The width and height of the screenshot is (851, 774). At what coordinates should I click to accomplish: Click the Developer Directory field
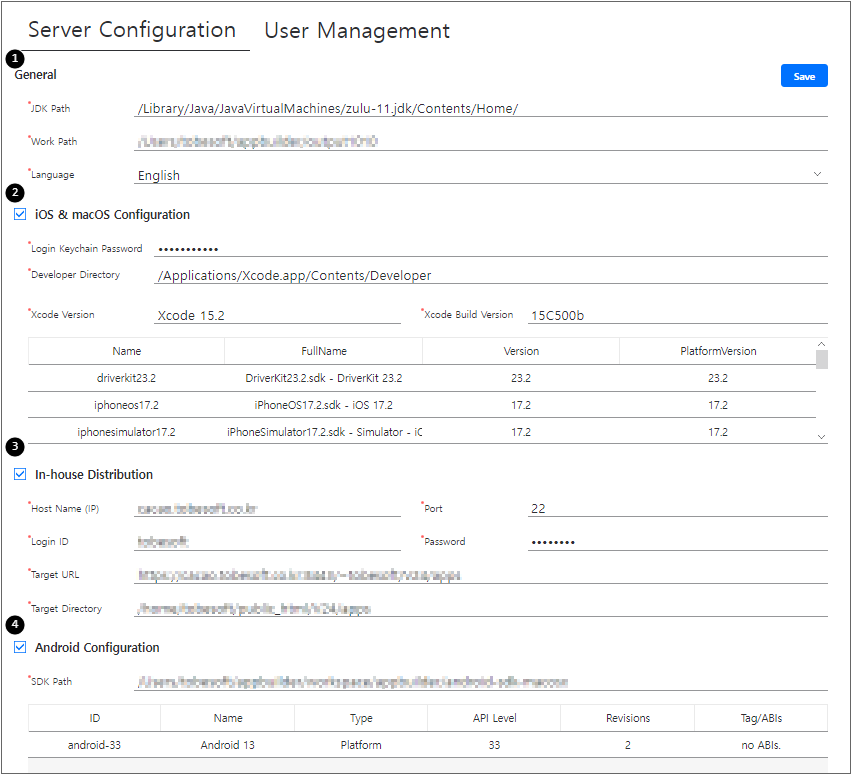point(490,275)
